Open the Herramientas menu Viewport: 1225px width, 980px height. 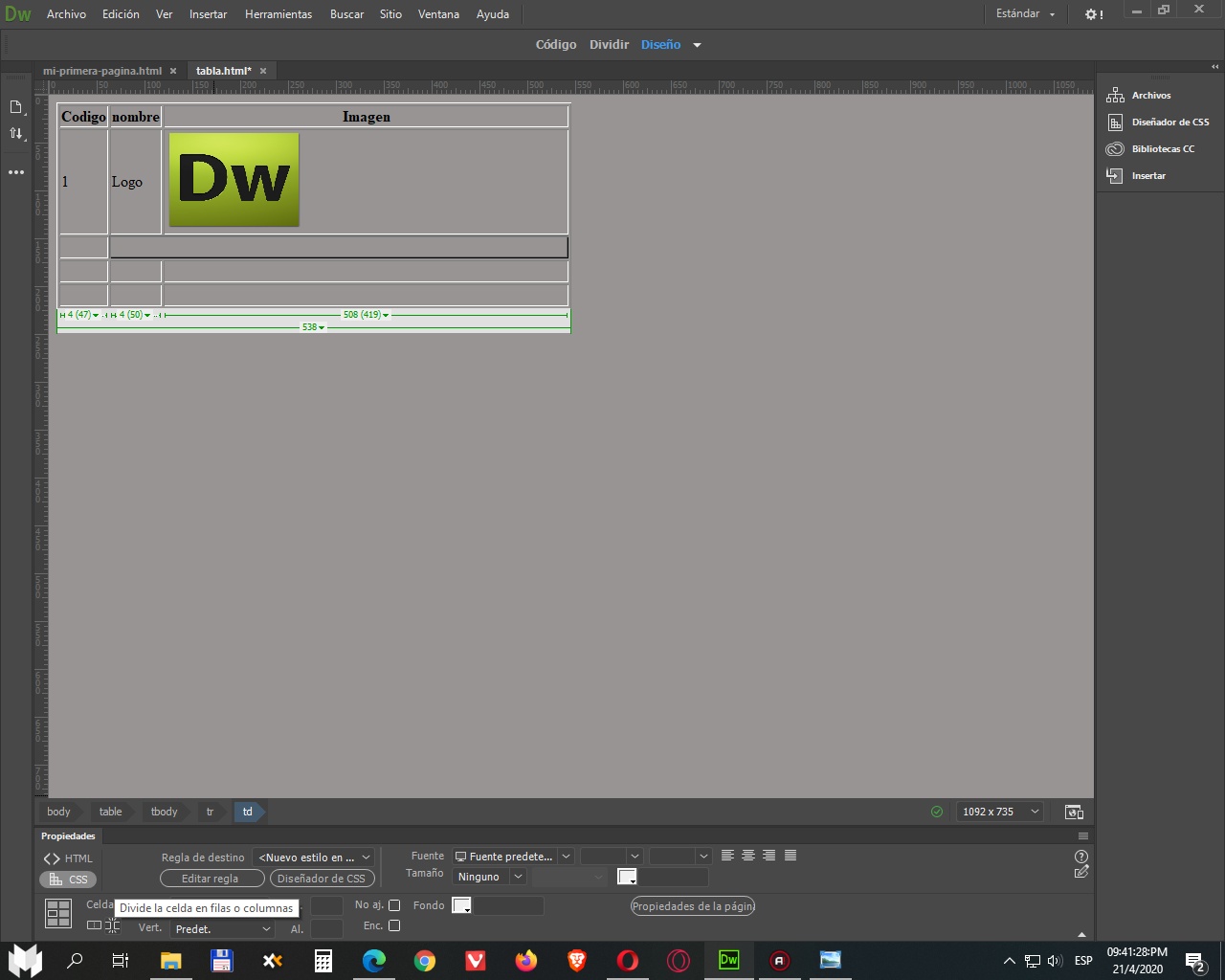pos(278,14)
